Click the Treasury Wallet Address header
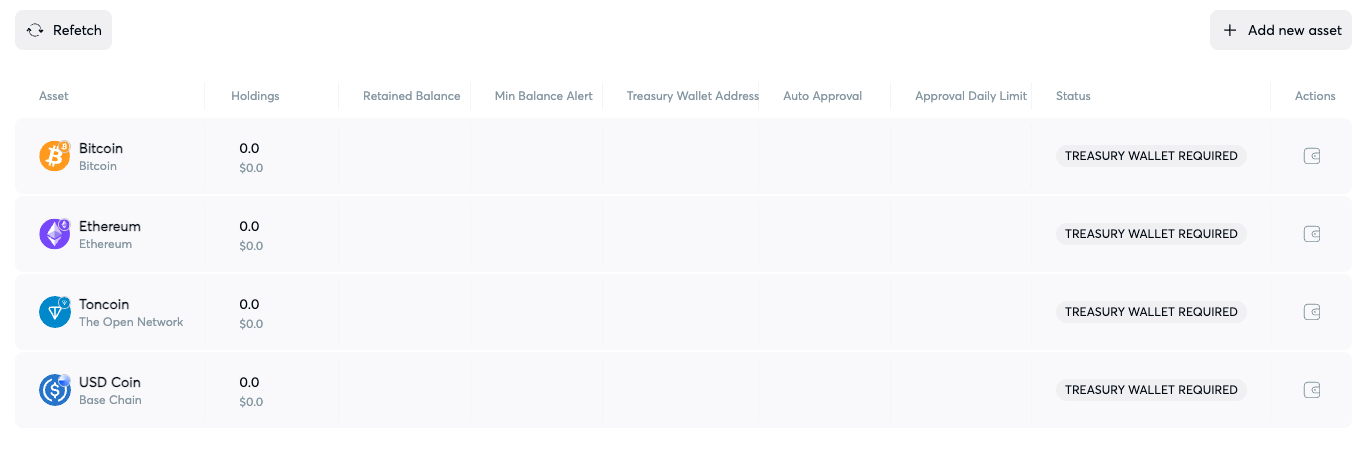The width and height of the screenshot is (1364, 449). [x=693, y=96]
